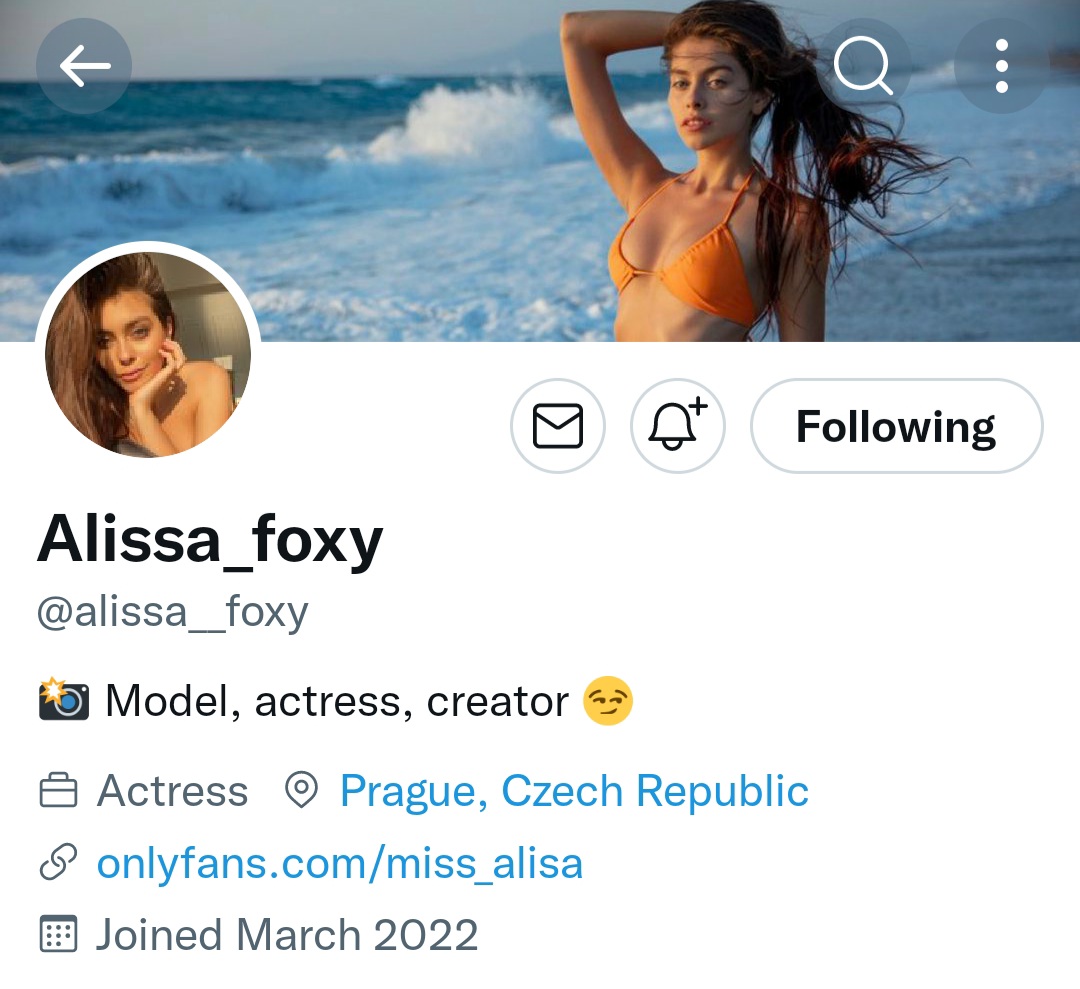
Task: Send a direct message via envelope icon
Action: tap(558, 427)
